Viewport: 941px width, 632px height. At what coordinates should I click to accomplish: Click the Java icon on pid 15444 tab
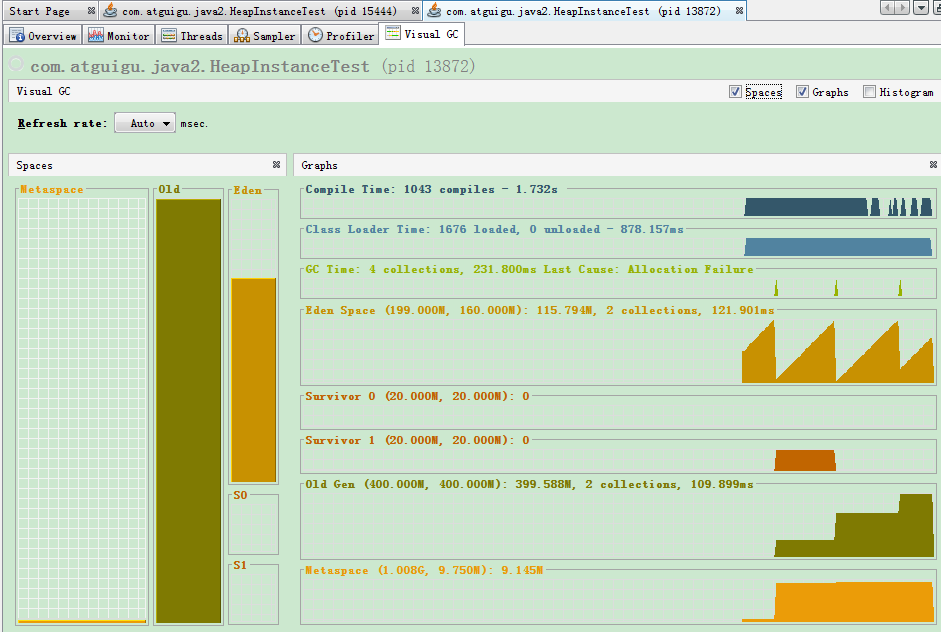pyautogui.click(x=110, y=10)
